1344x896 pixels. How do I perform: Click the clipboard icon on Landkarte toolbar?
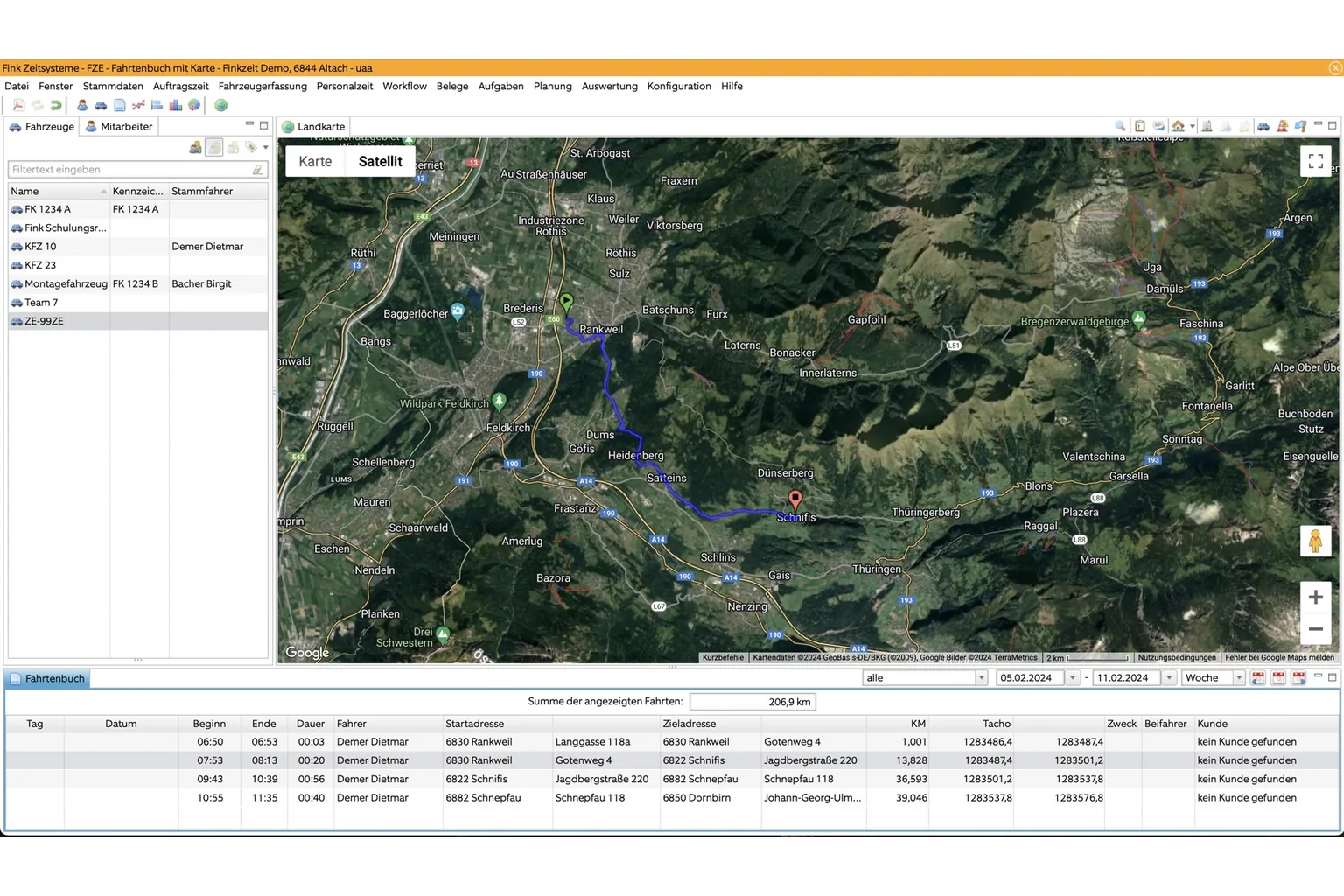(1139, 126)
